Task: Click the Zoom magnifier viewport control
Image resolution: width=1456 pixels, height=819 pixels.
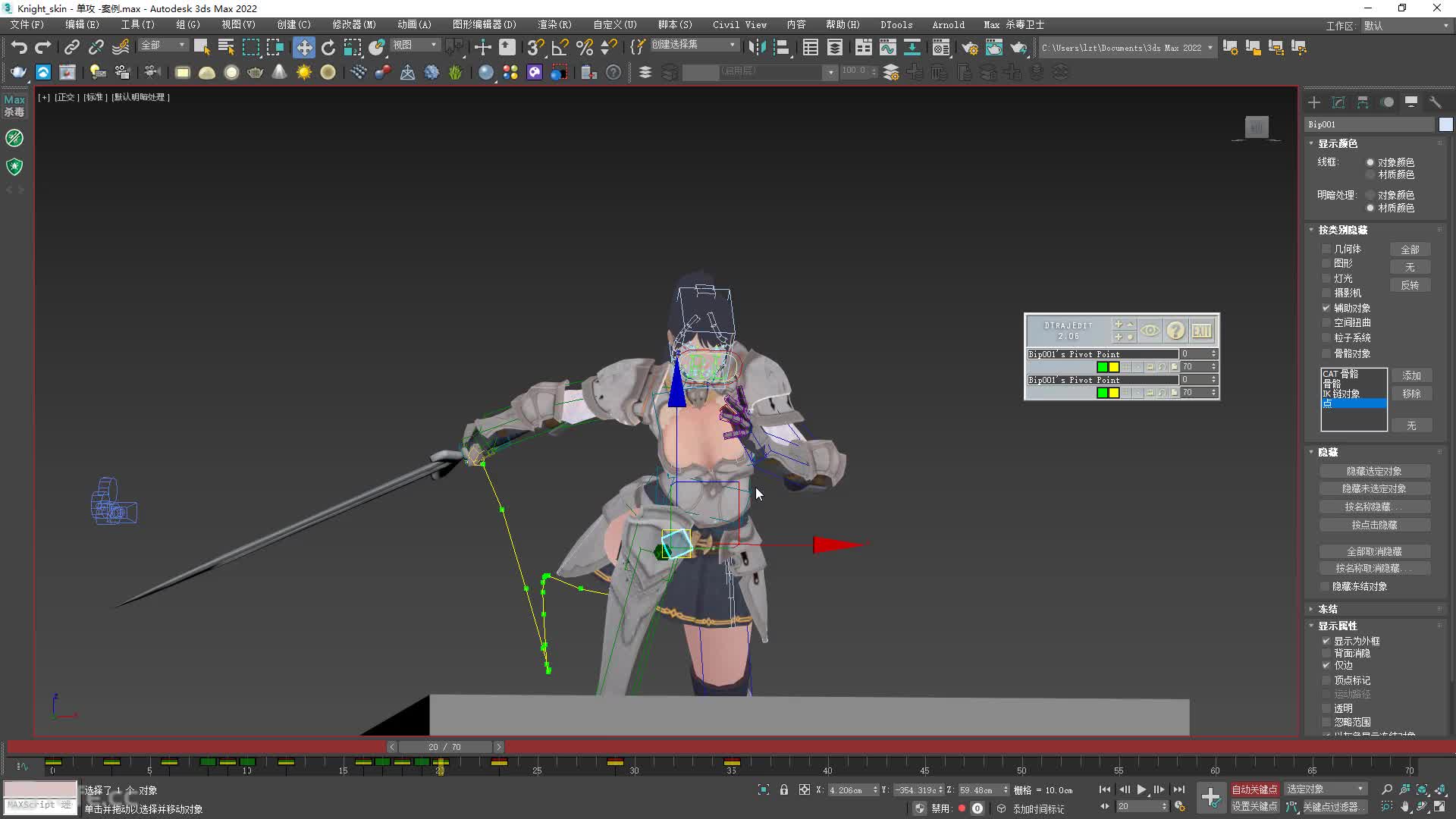Action: tap(1387, 789)
